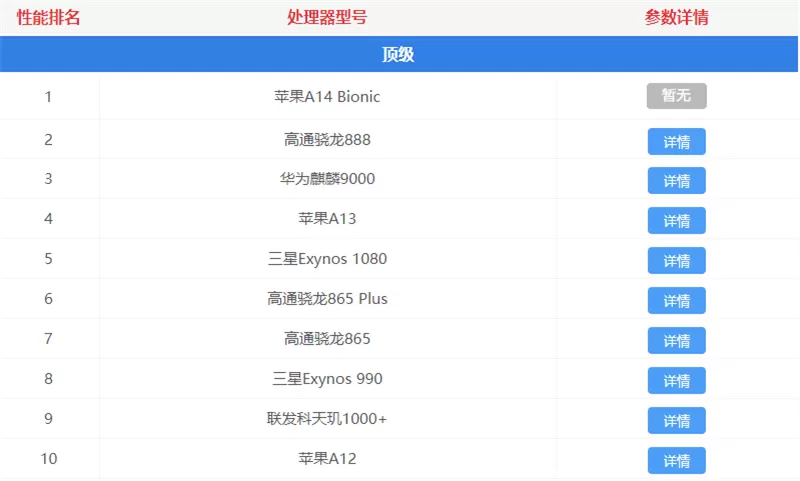Open 详情 for 高通骁龙888
The image size is (800, 481).
[x=677, y=141]
